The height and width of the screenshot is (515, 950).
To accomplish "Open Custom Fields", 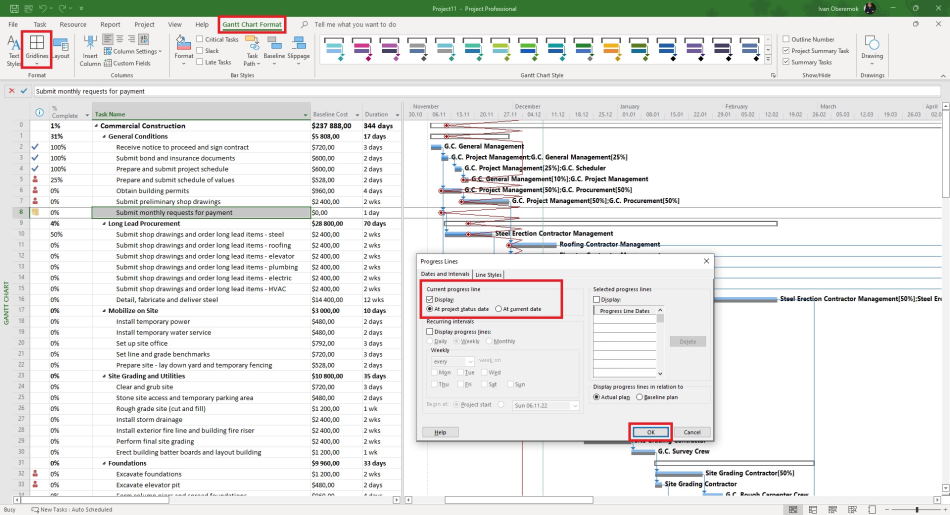I will 127,63.
